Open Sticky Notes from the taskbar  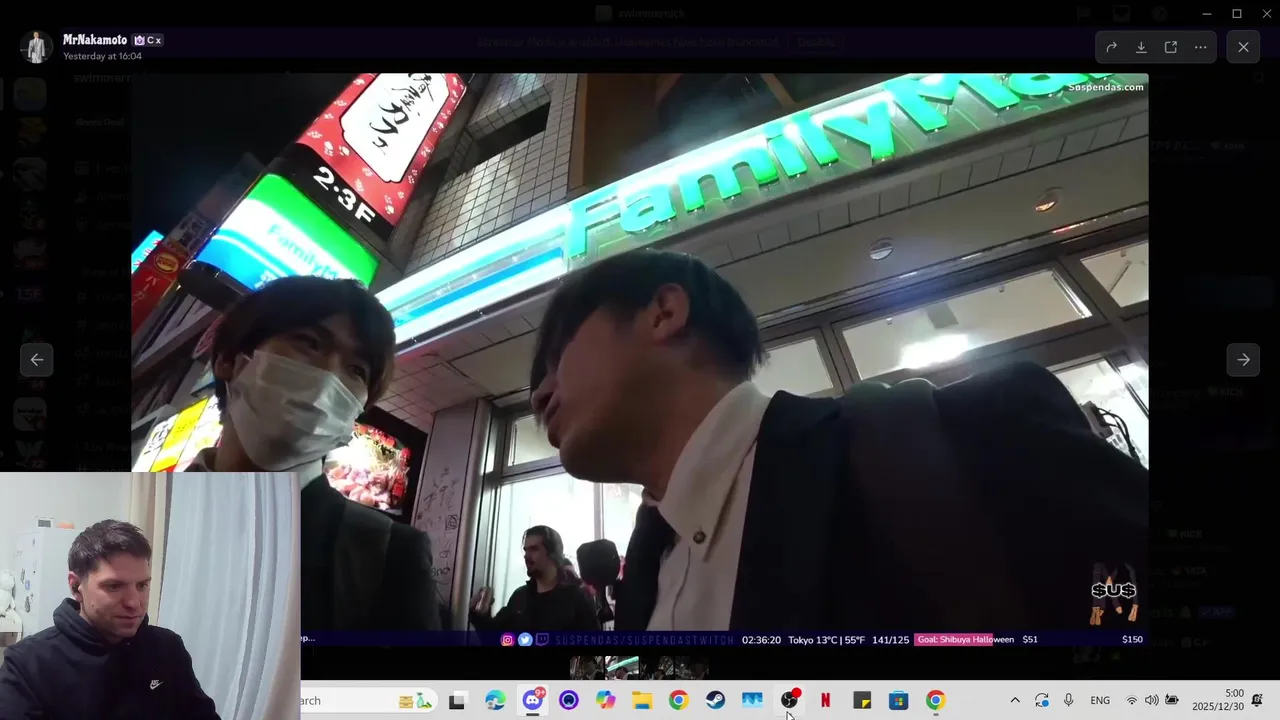[x=862, y=701]
